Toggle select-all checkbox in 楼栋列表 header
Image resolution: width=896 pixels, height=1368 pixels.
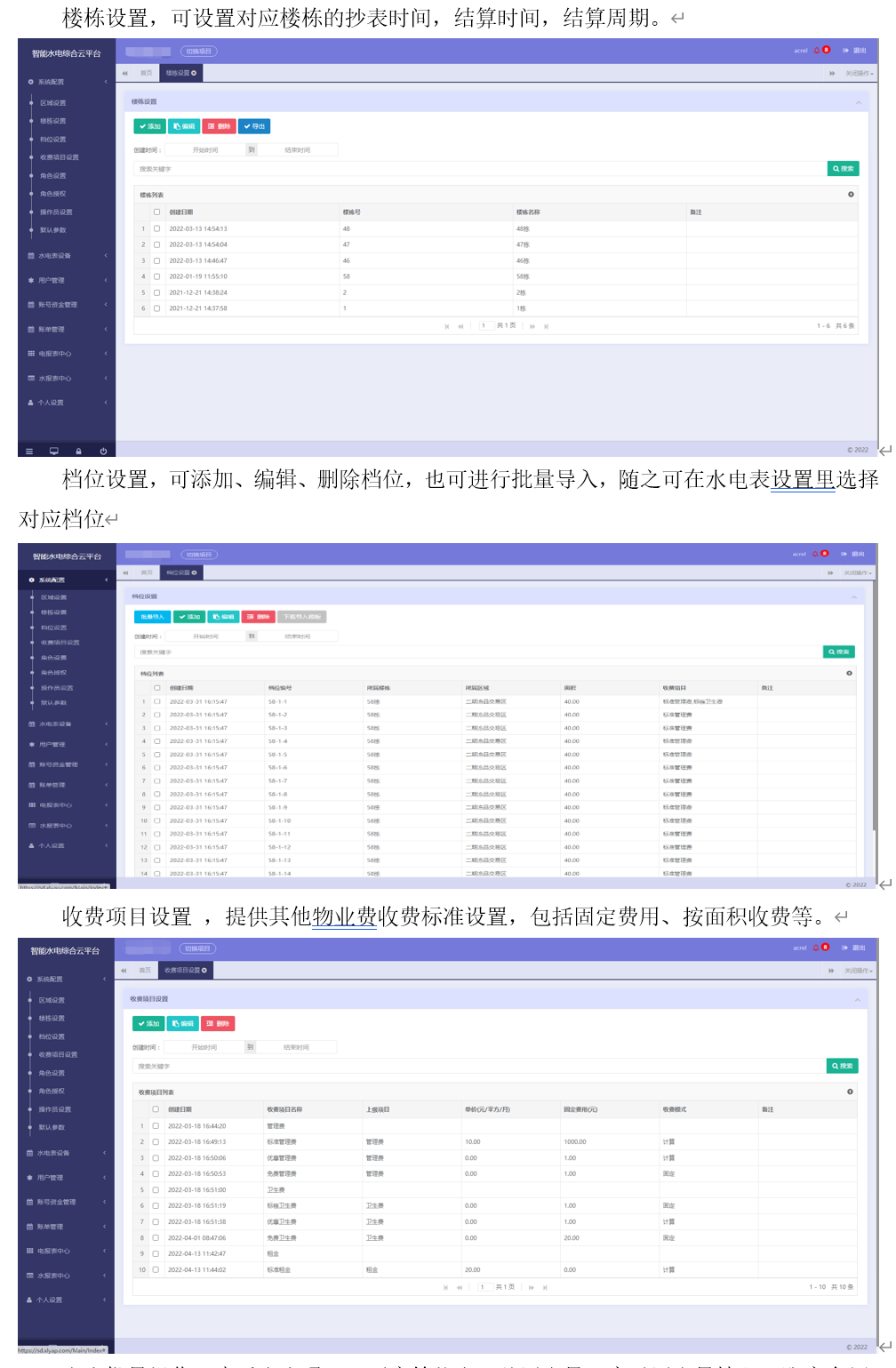pyautogui.click(x=157, y=212)
